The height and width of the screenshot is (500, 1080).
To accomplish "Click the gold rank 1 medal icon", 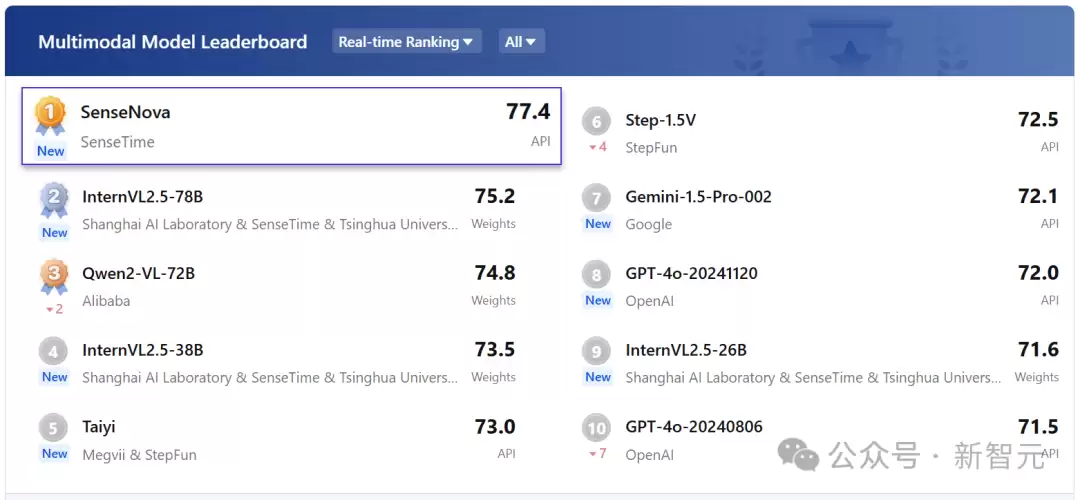I will (50, 116).
